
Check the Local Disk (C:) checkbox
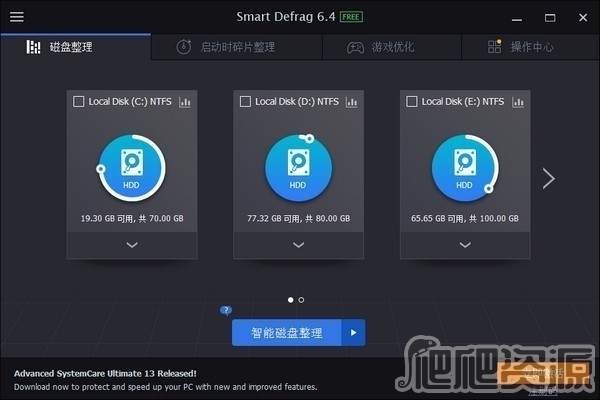click(78, 101)
